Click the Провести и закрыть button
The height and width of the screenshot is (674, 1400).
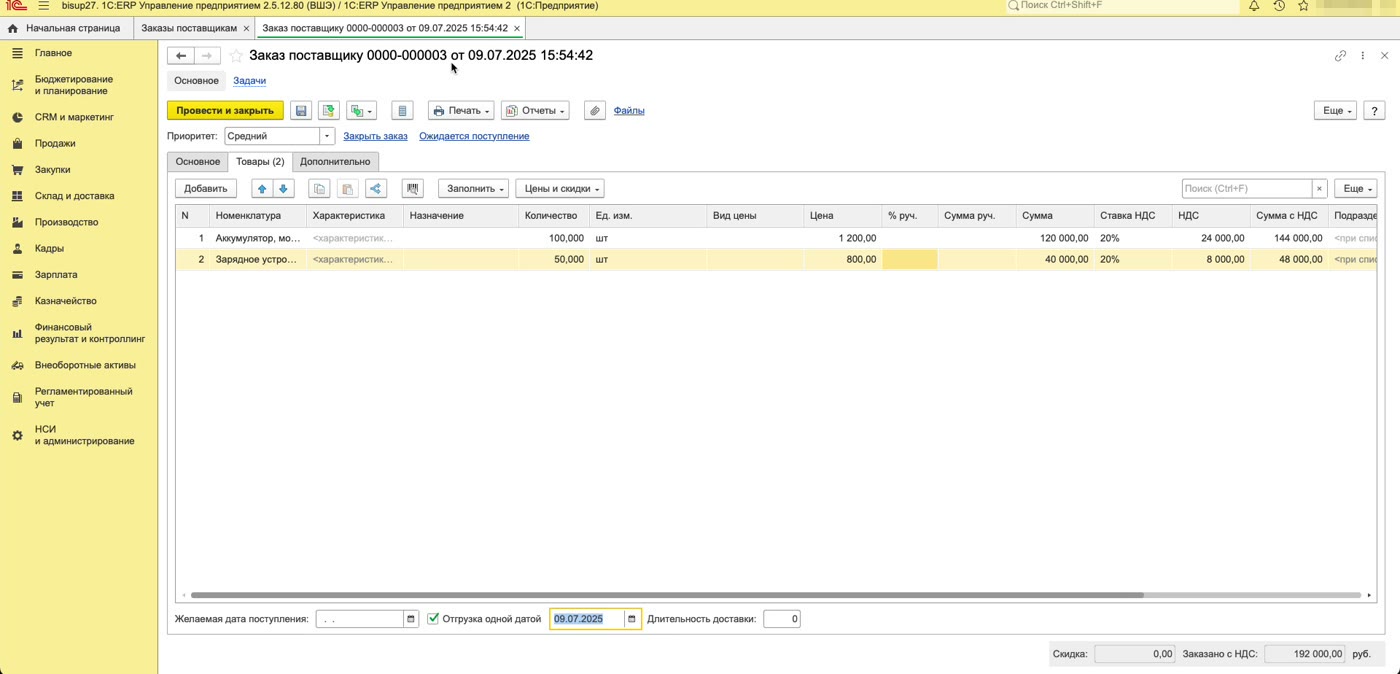[225, 111]
